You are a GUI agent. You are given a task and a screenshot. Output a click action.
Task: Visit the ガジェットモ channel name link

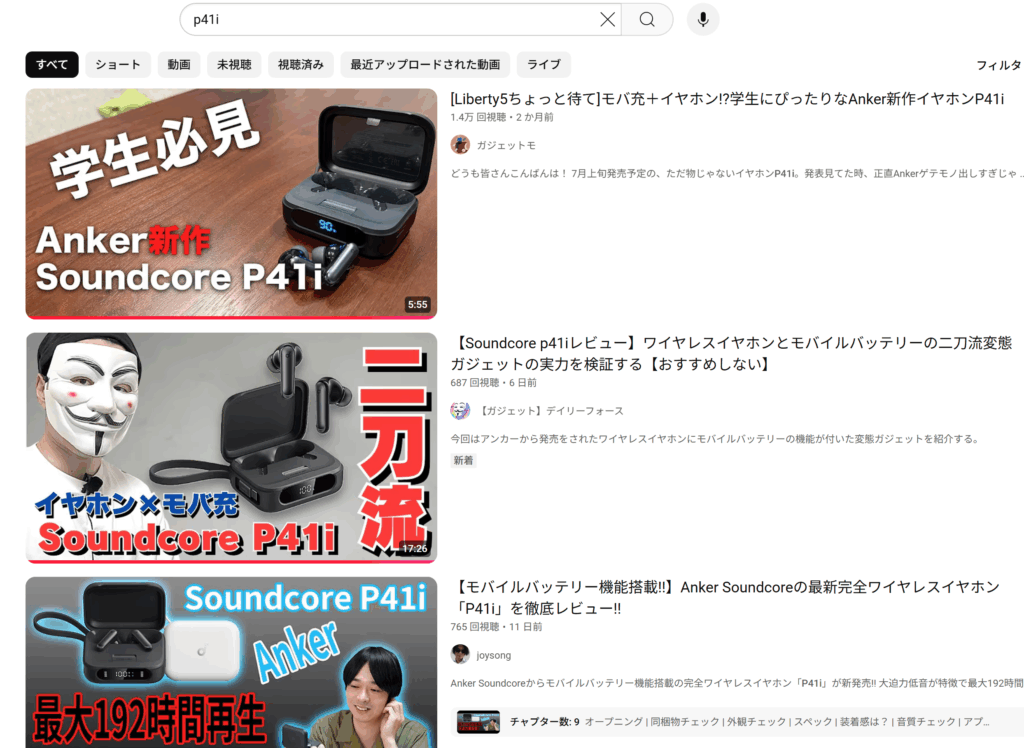pos(506,145)
